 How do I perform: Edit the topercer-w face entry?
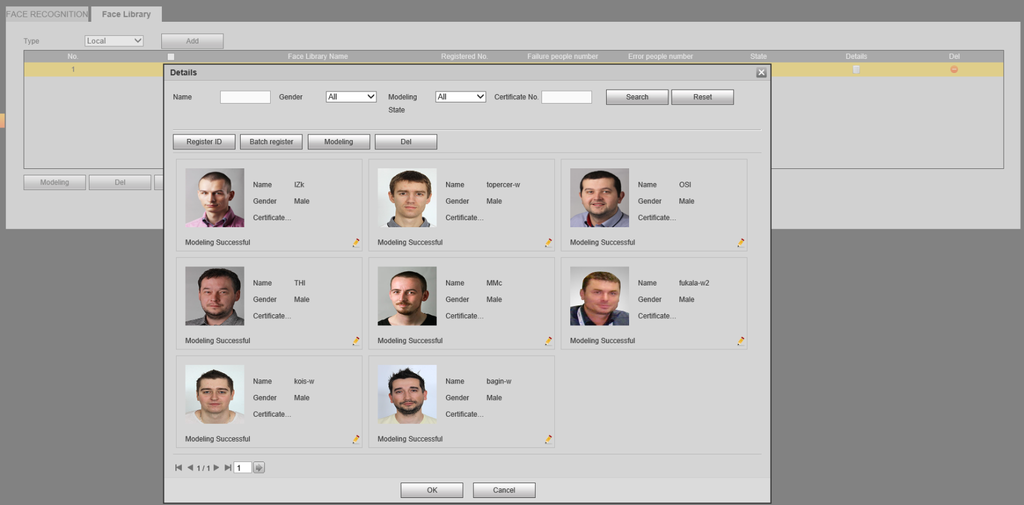tap(548, 243)
